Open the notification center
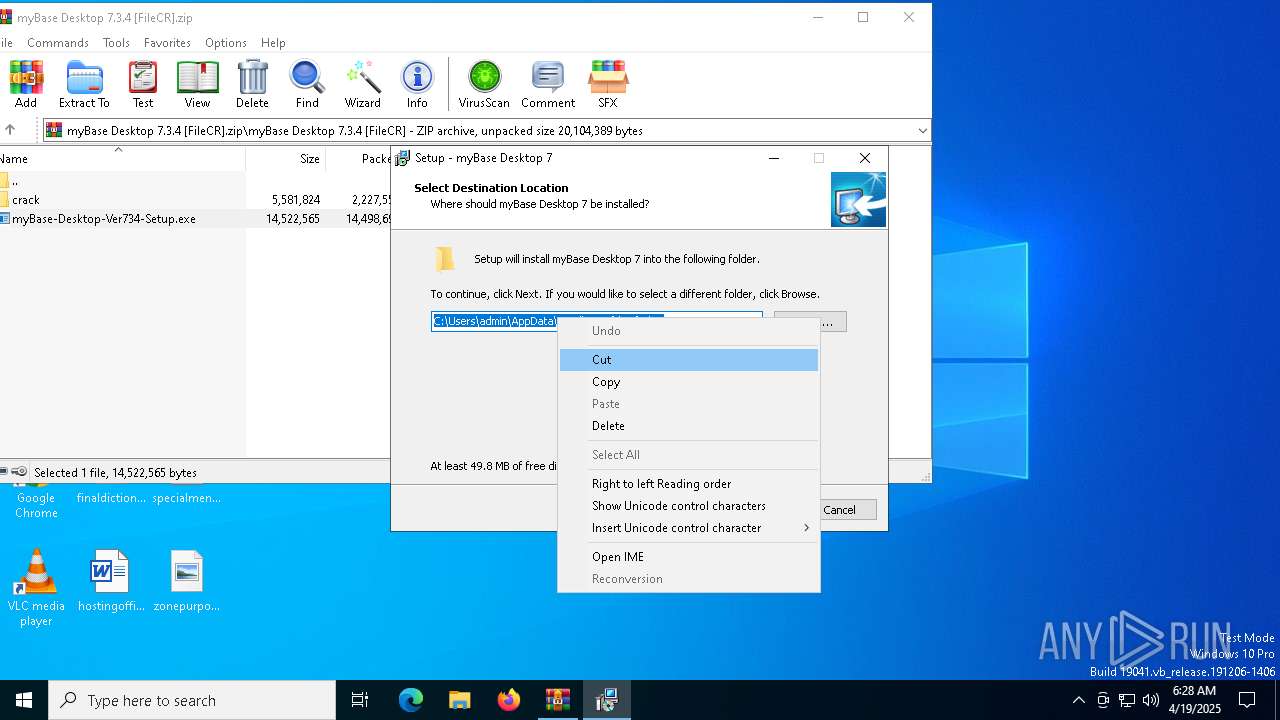 1247,700
